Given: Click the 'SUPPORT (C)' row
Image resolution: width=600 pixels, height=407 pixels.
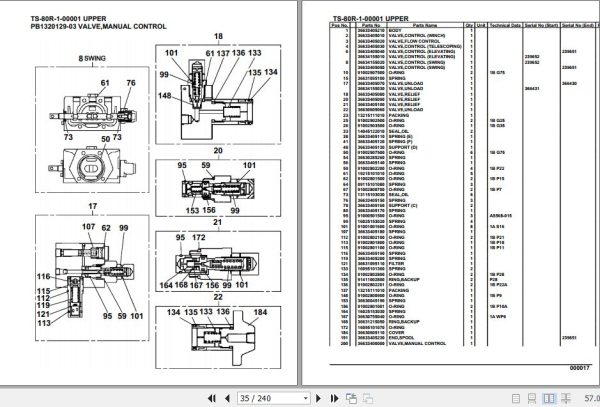Looking at the screenshot, I should coord(463,205).
